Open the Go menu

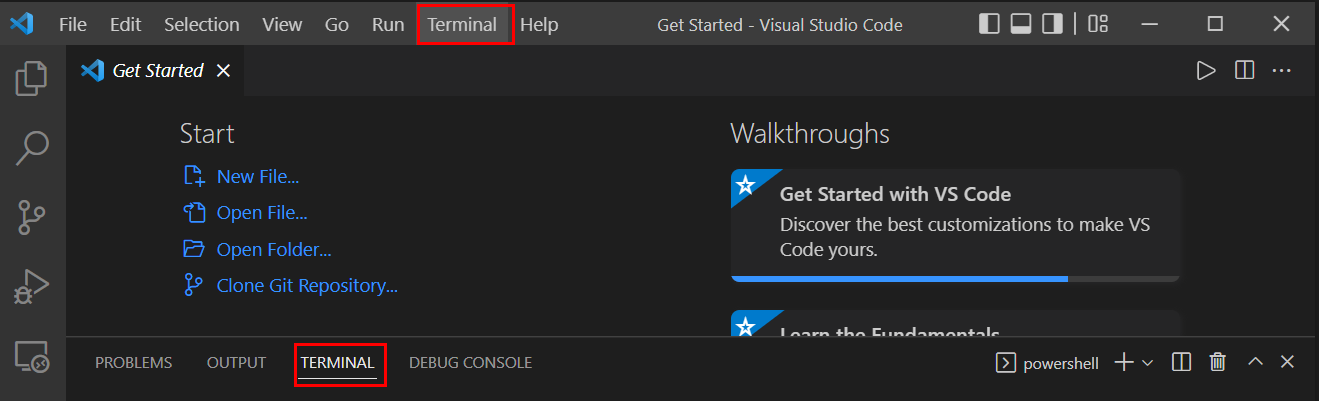point(337,24)
